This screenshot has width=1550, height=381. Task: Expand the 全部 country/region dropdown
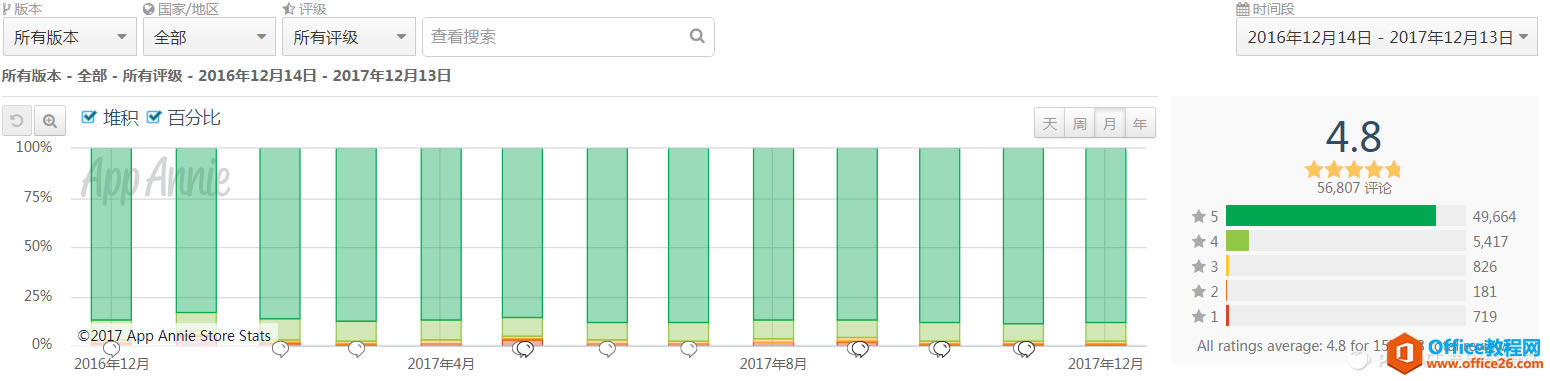pos(209,37)
